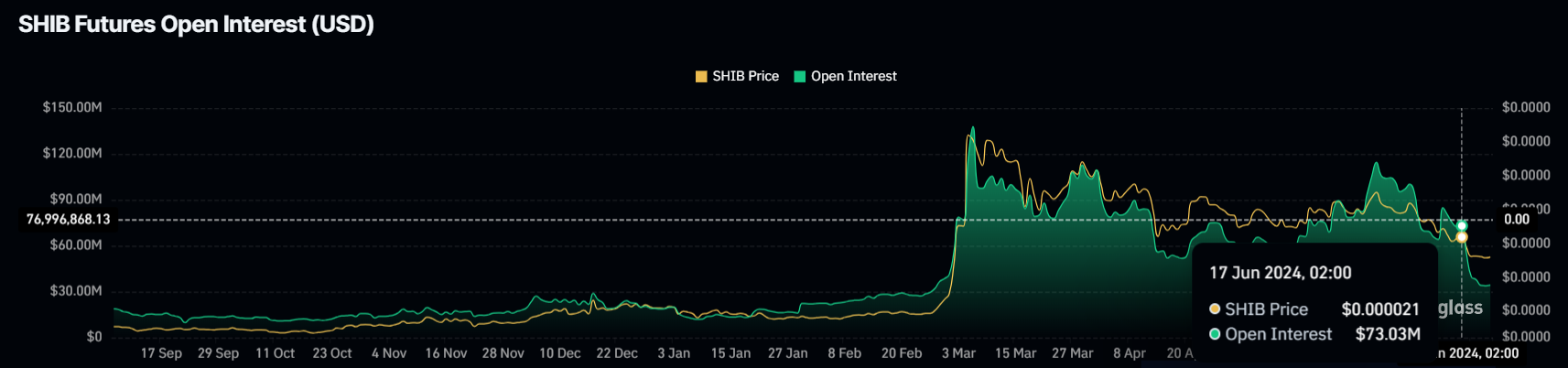Select the yellow SHIB Price hover point
Screen dimensions: 1568x368
pos(1462,237)
